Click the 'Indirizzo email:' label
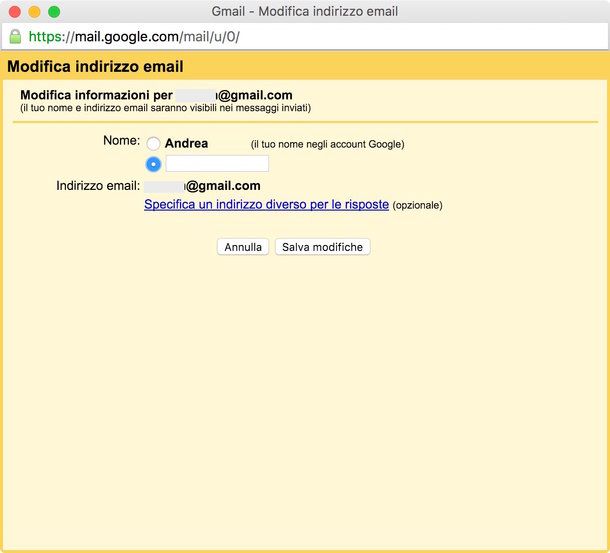 pyautogui.click(x=98, y=186)
